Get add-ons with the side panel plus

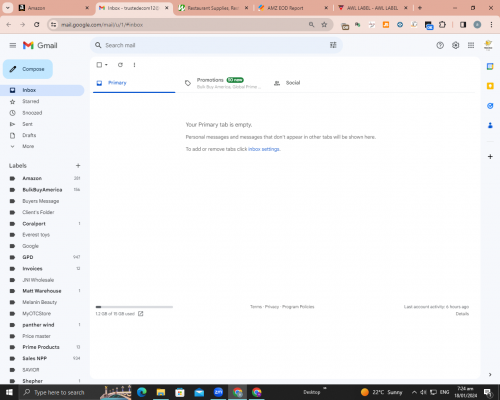click(x=490, y=156)
